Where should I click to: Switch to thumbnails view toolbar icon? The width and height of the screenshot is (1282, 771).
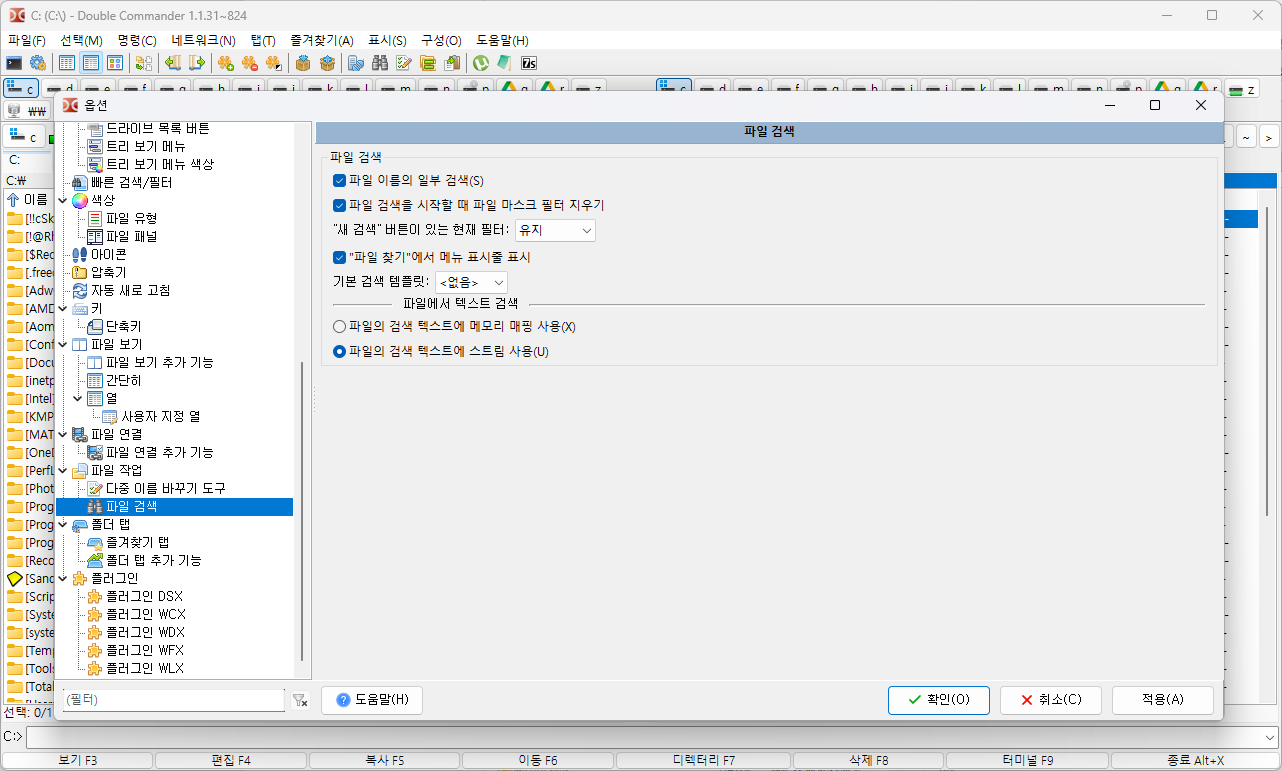point(115,63)
